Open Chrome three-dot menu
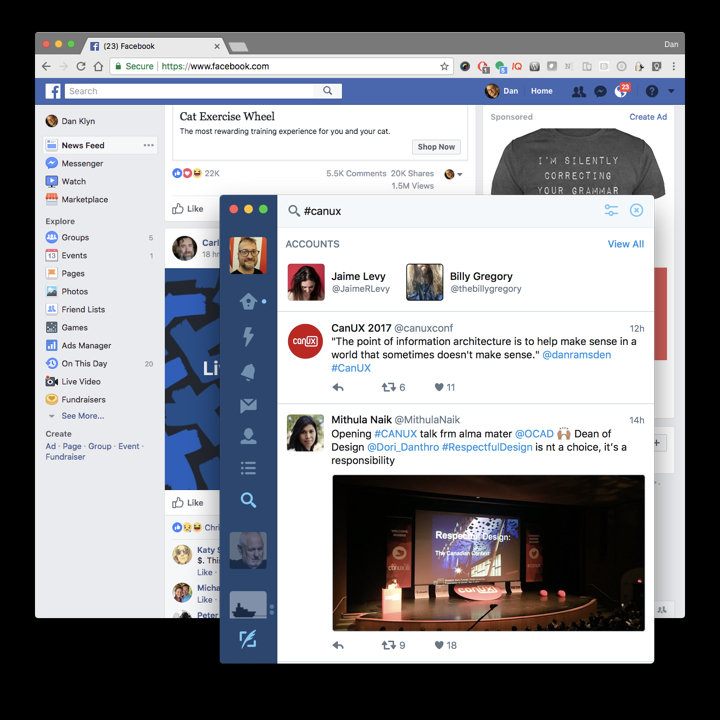This screenshot has height=720, width=720. tap(674, 66)
